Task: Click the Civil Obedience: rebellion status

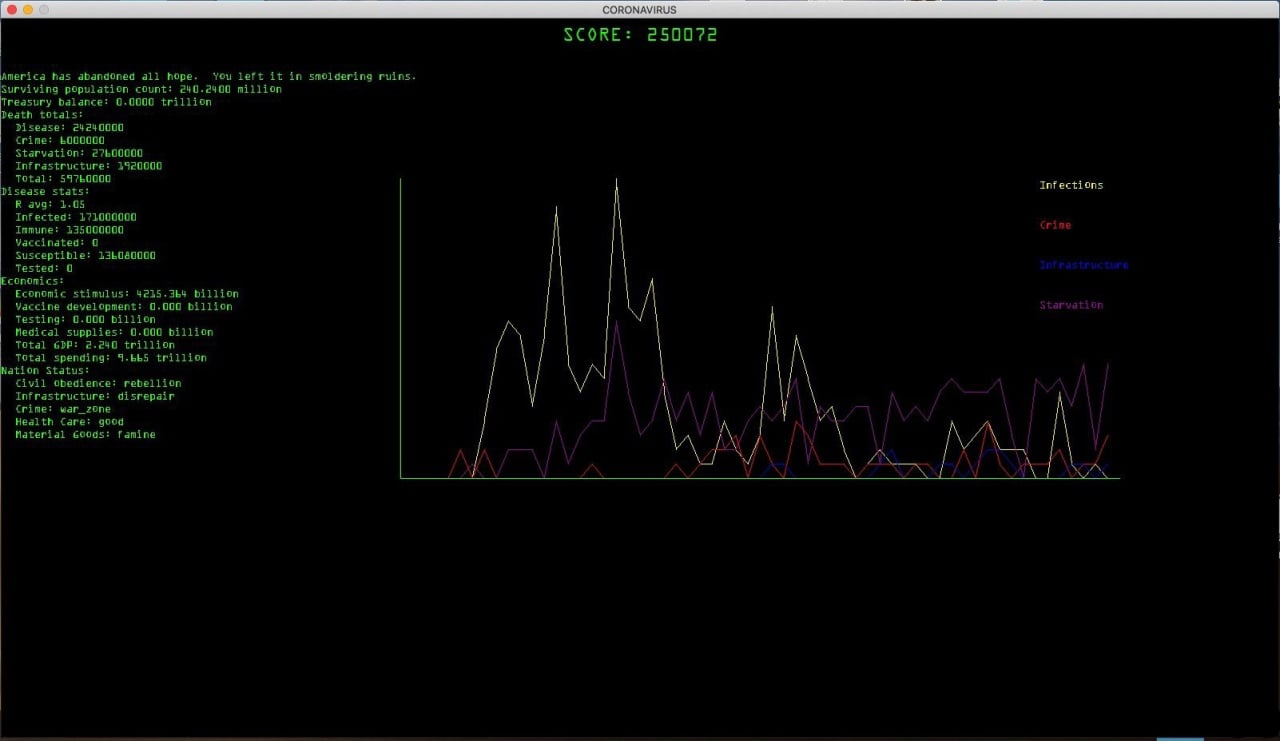Action: [98, 383]
